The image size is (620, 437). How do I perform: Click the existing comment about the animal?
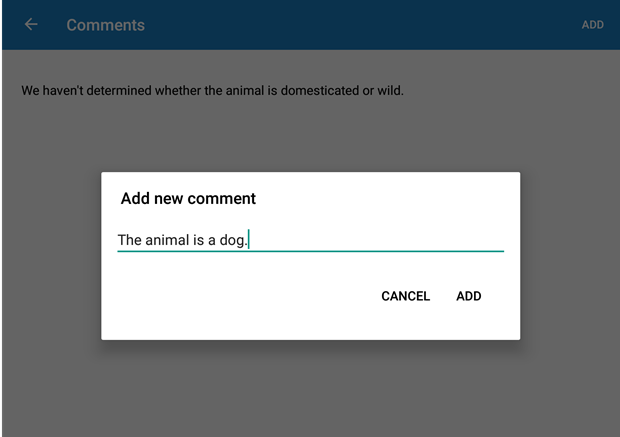(212, 91)
